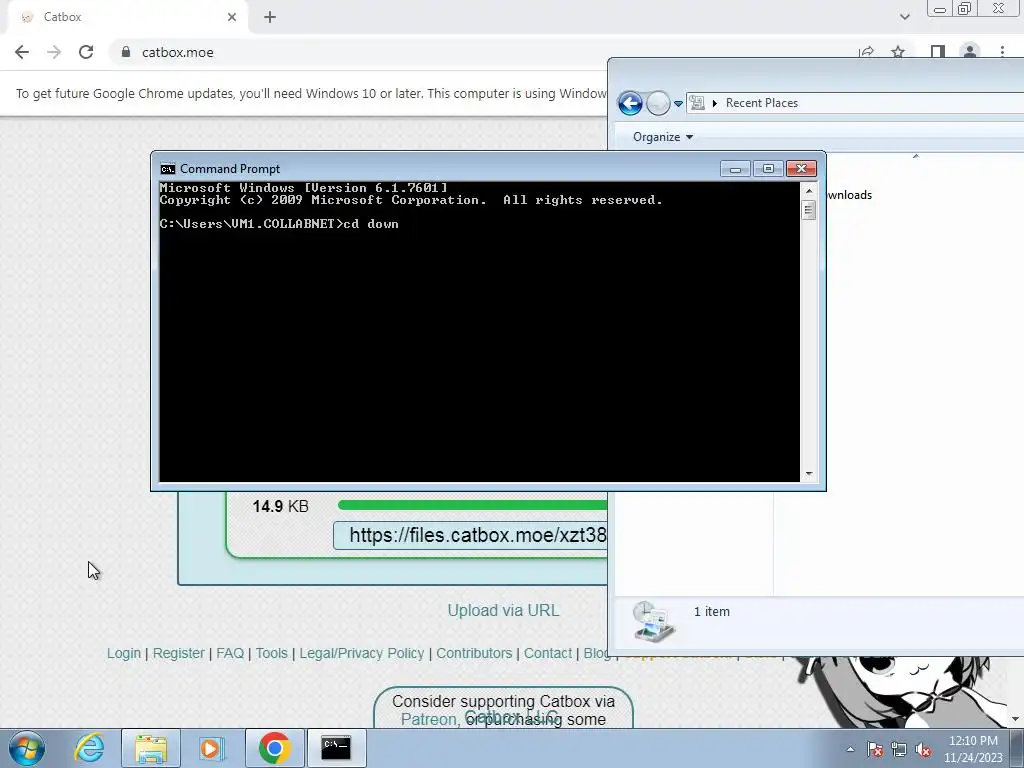Launch Internet Explorer from taskbar
The image size is (1024, 768).
pos(89,748)
